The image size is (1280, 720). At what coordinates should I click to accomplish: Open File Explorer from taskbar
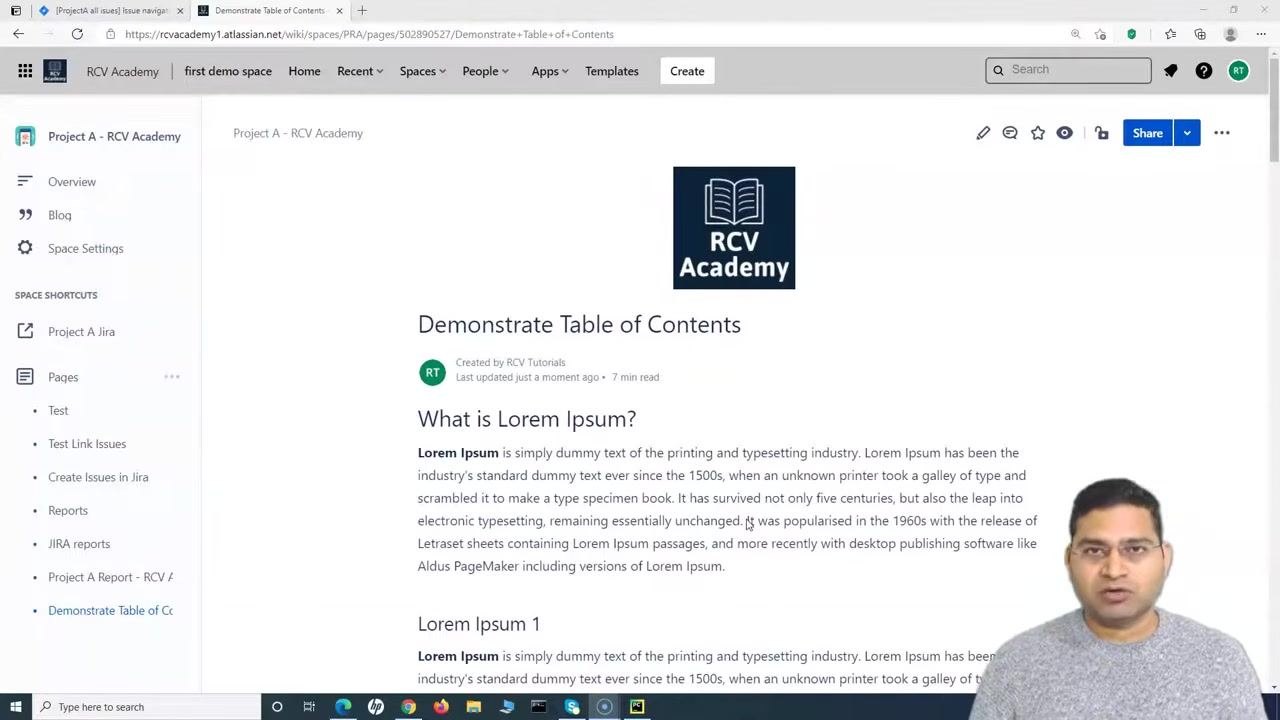click(x=474, y=707)
